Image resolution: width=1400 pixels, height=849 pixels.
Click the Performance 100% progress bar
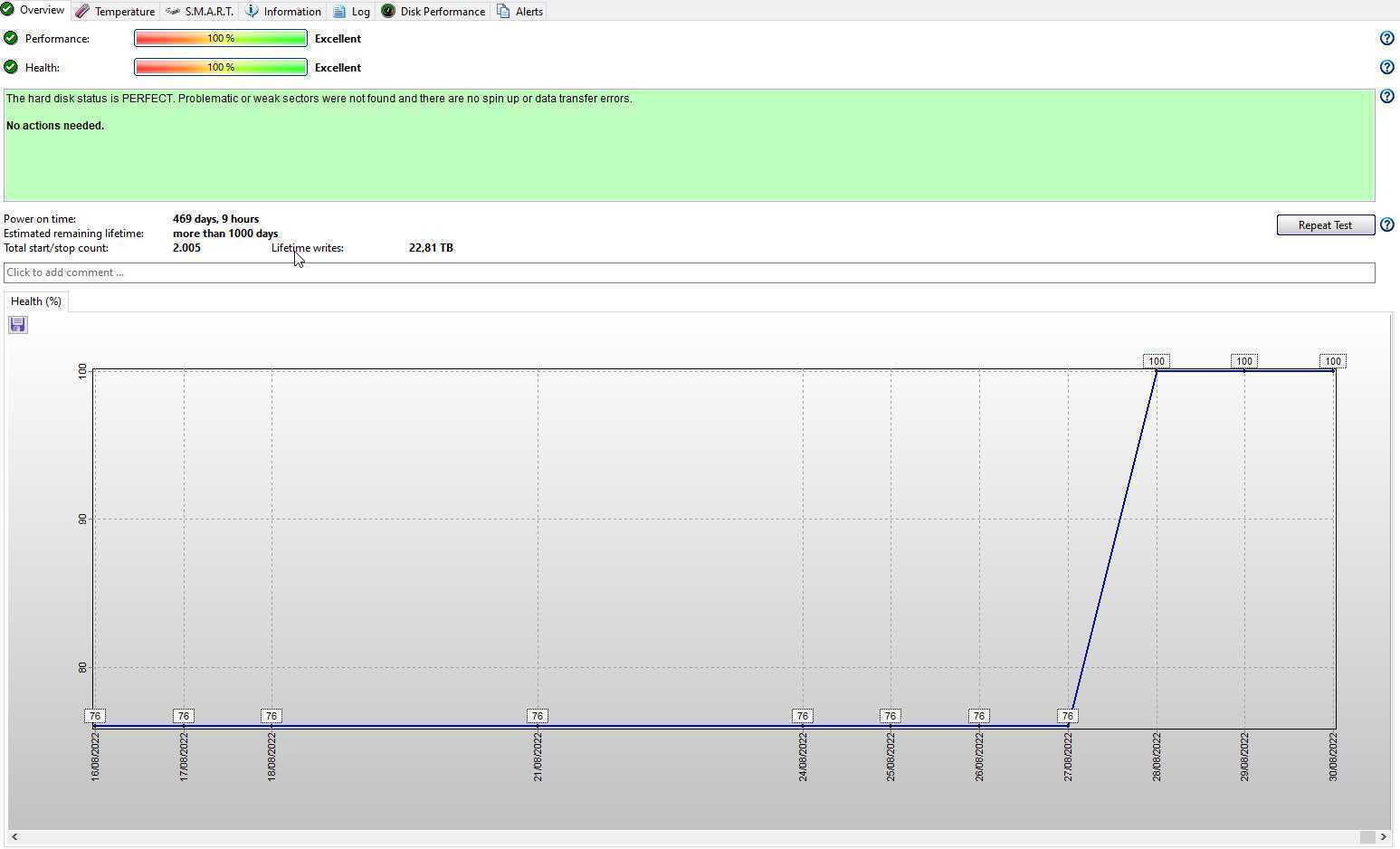(x=221, y=38)
